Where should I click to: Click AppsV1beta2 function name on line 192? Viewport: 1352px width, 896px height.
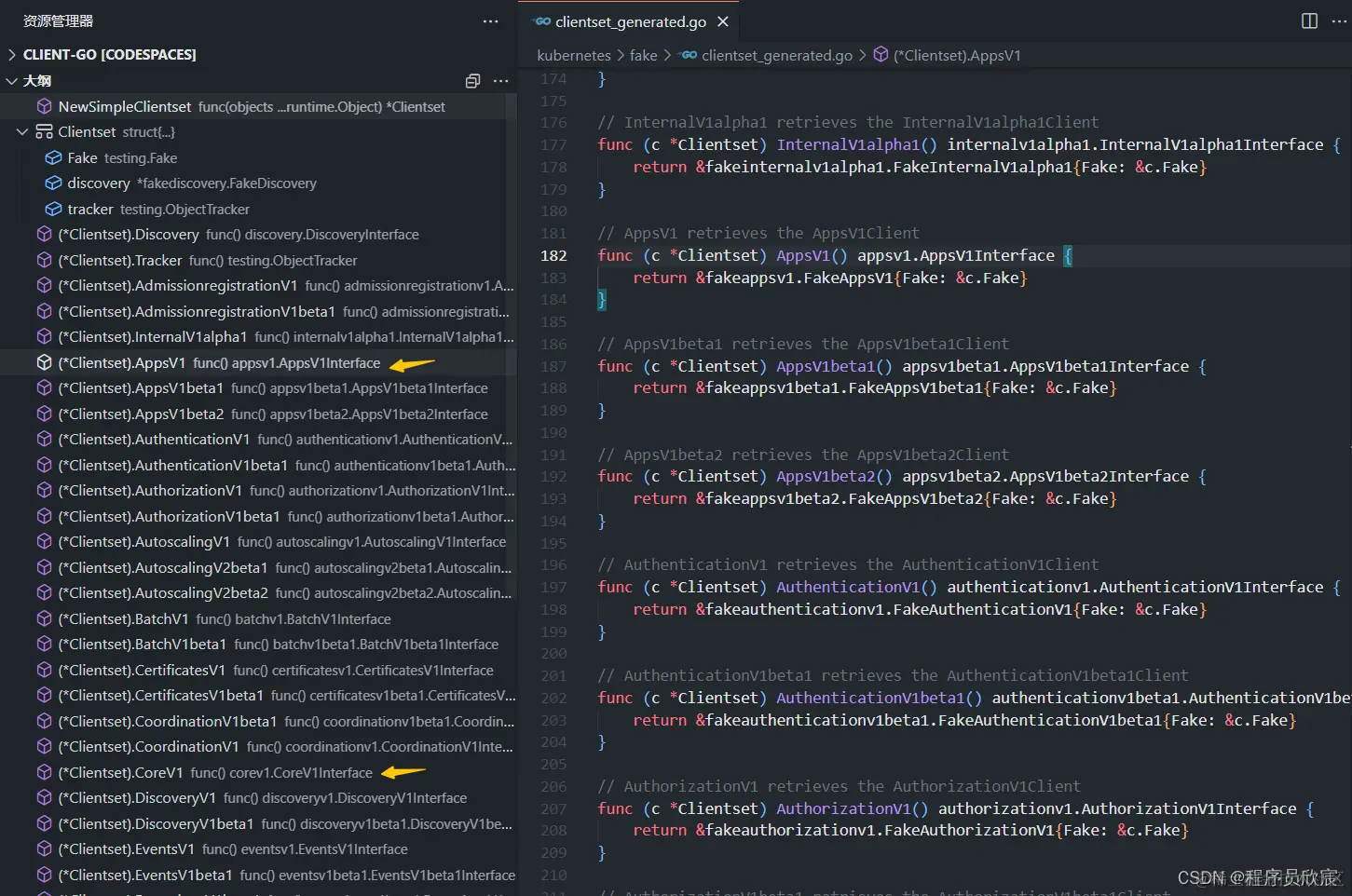click(826, 477)
